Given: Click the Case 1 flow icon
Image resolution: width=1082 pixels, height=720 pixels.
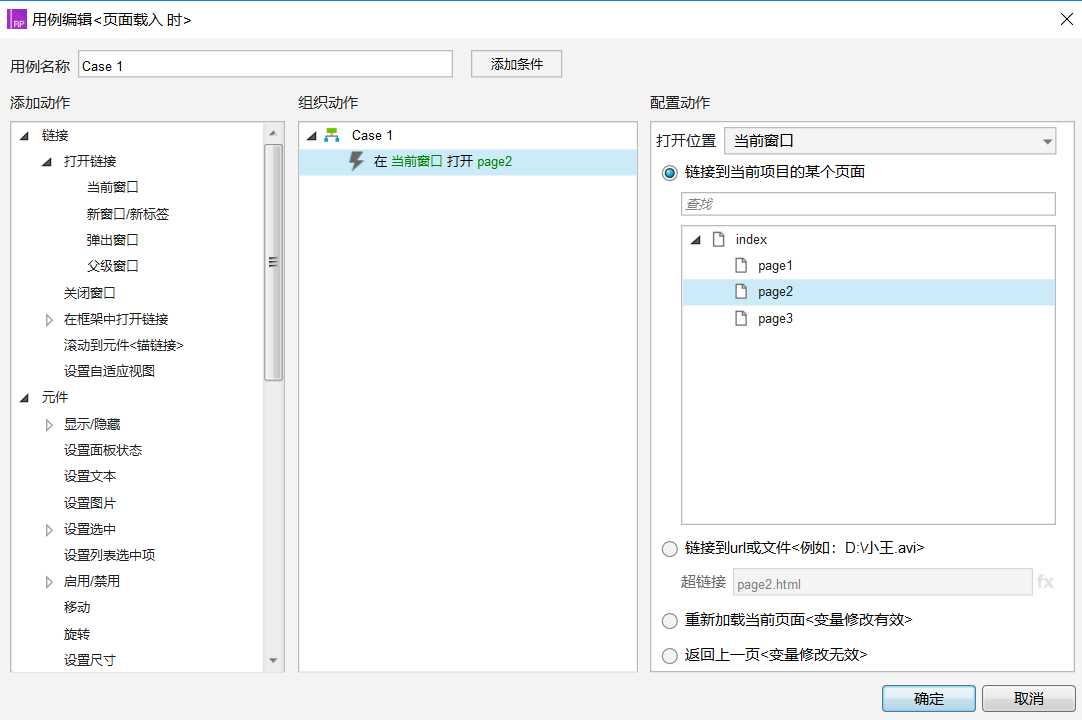Looking at the screenshot, I should click(x=332, y=135).
